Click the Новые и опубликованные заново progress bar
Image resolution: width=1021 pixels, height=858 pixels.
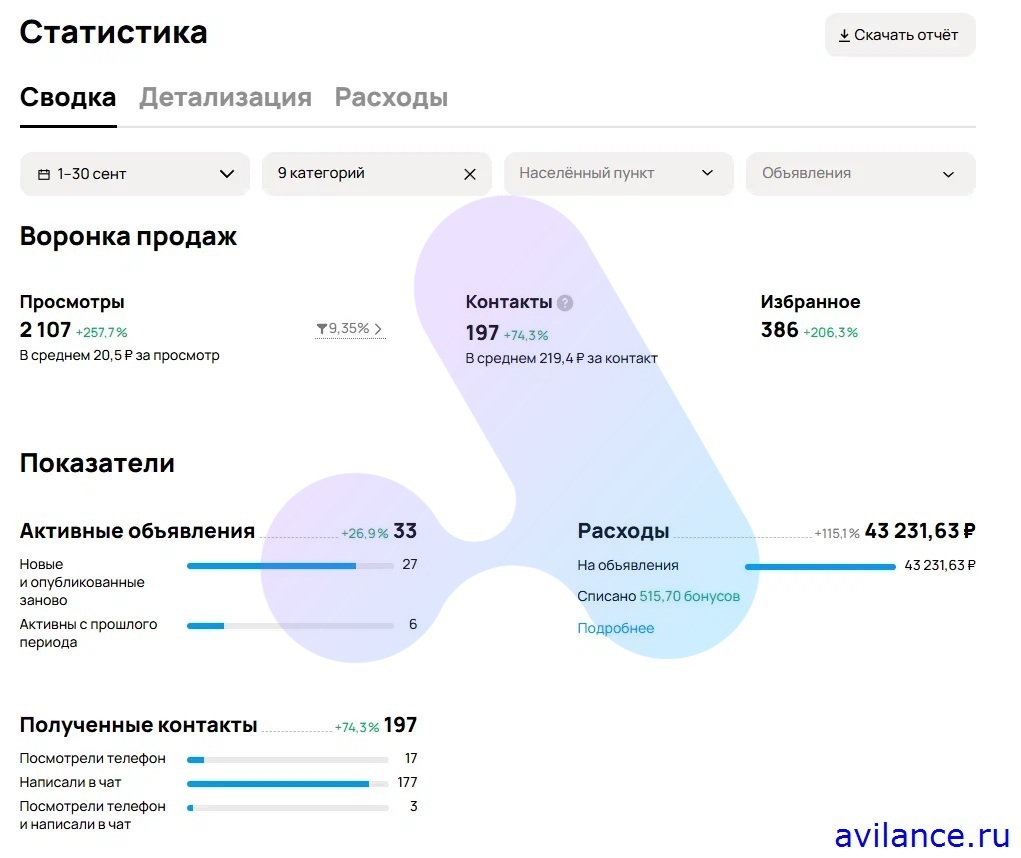click(290, 566)
